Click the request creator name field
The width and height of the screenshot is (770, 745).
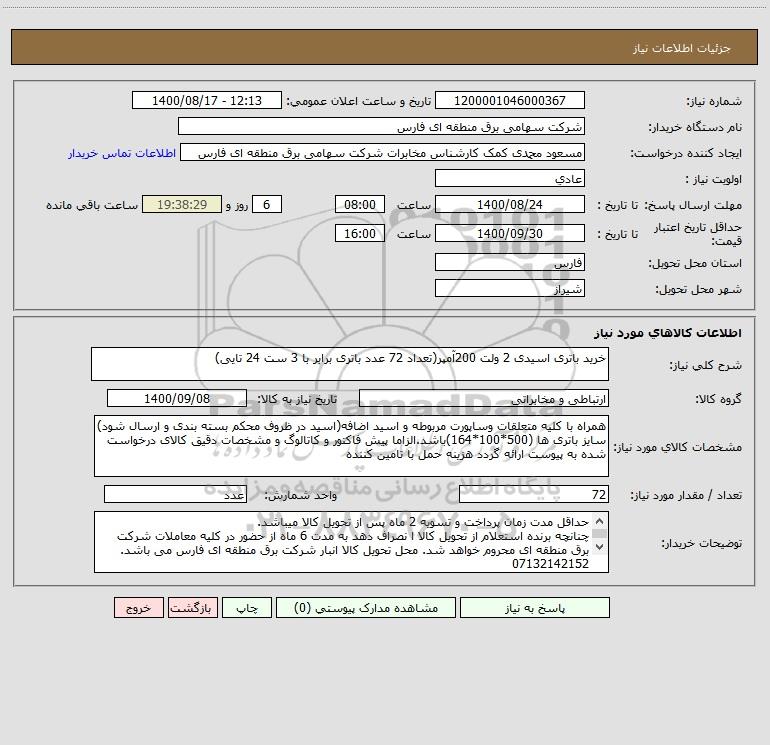(383, 152)
